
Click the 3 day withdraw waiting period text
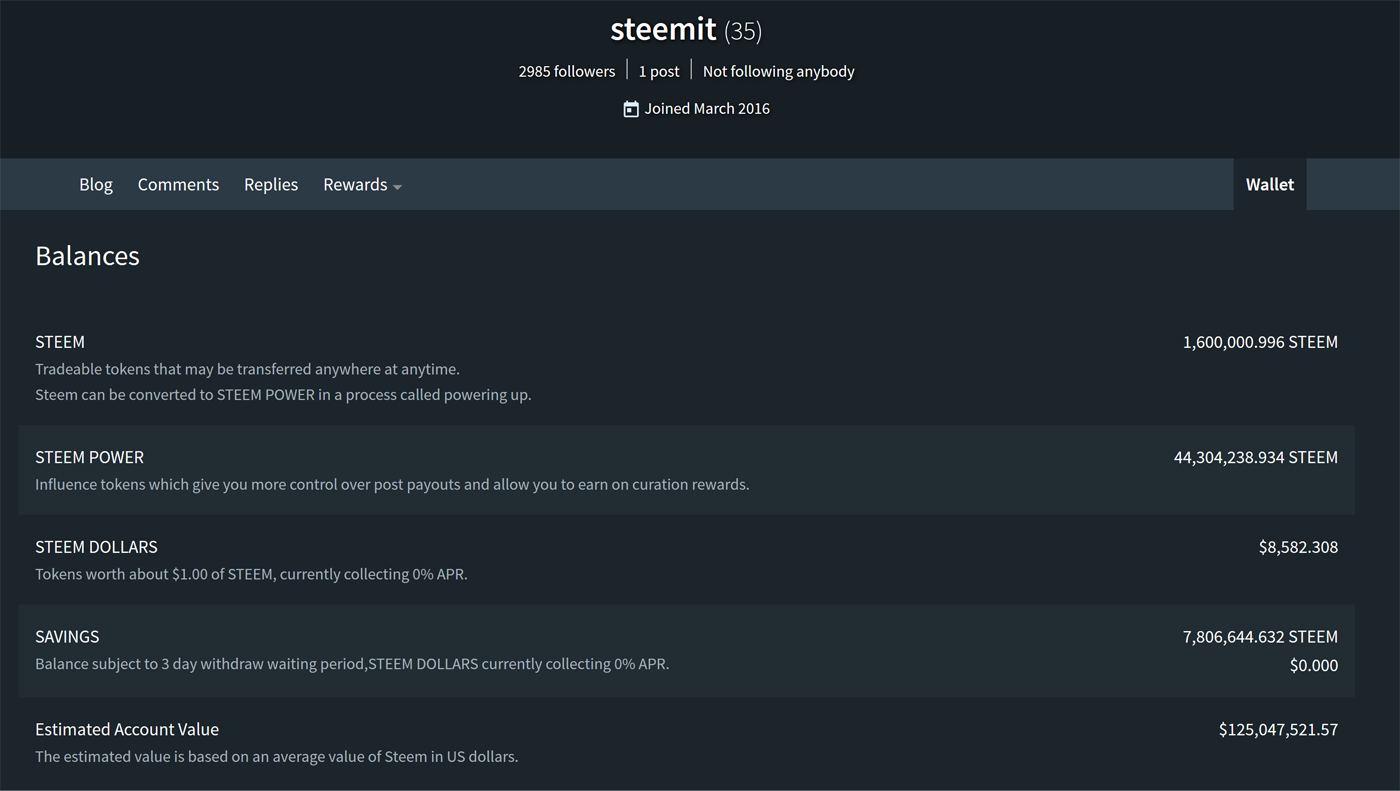coord(352,663)
